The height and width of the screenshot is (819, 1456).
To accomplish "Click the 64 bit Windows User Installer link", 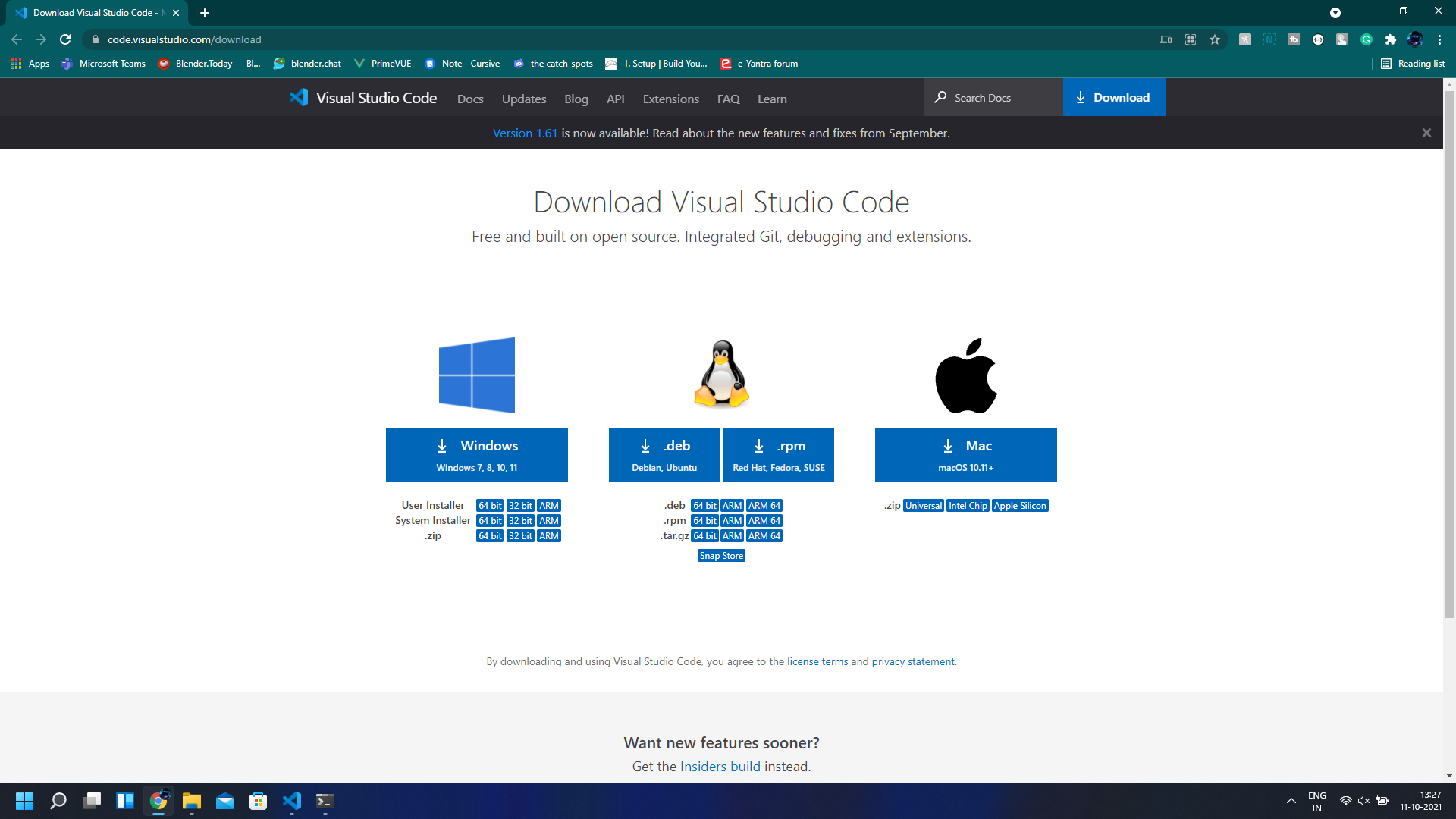I will [490, 505].
